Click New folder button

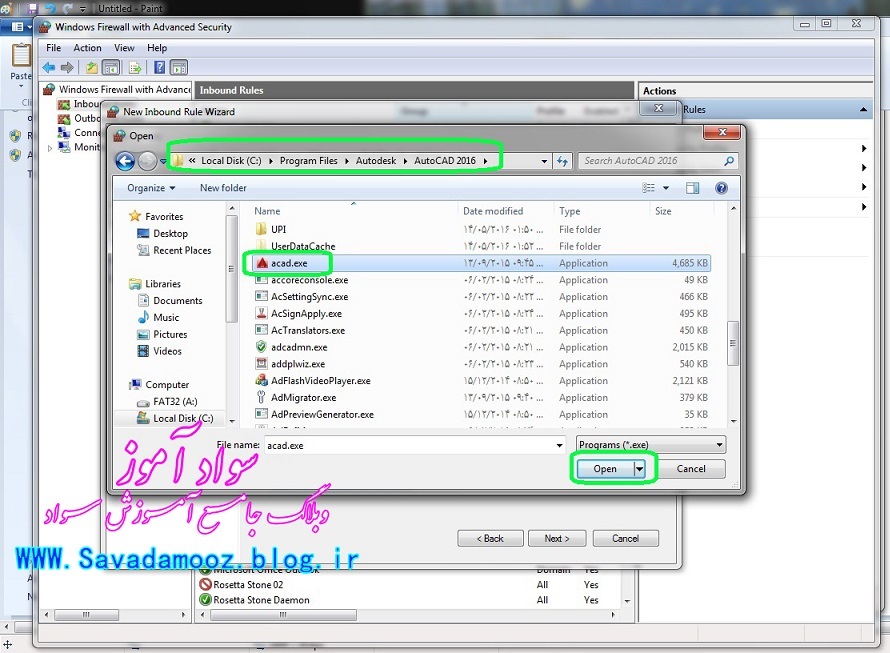(x=223, y=188)
